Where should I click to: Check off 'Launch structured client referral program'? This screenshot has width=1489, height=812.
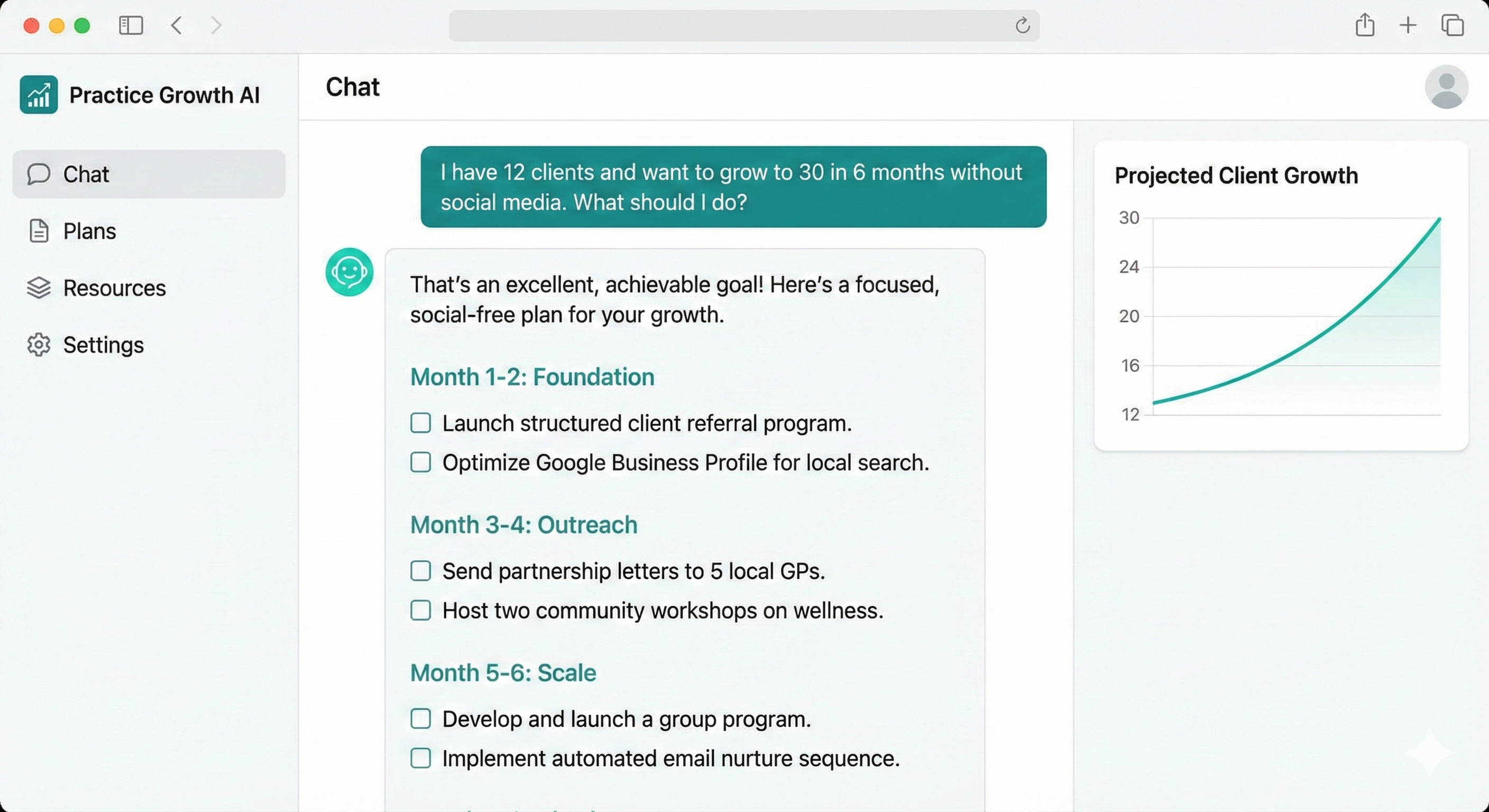pyautogui.click(x=420, y=423)
